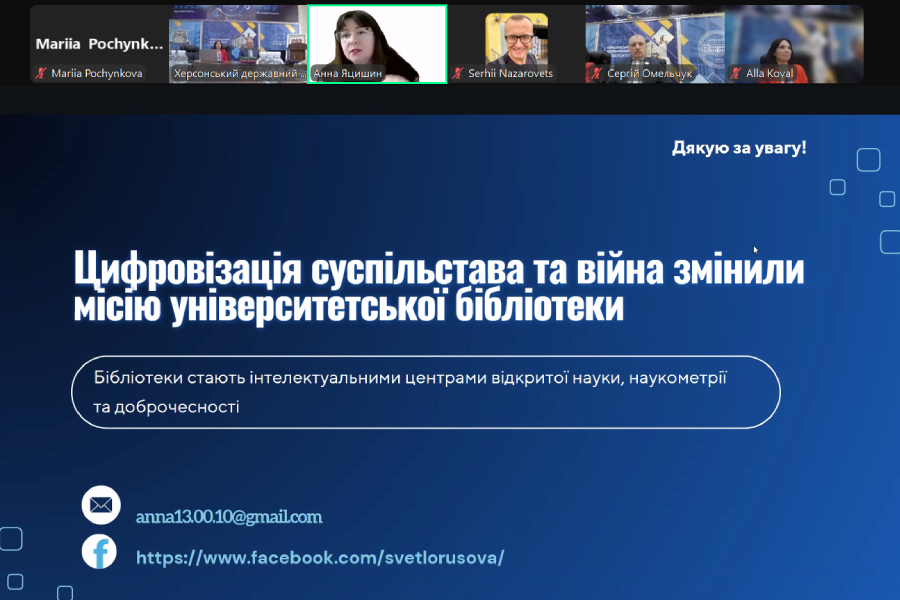Open the facebook.com/svetlorusova link
The width and height of the screenshot is (900, 600).
coord(320,557)
